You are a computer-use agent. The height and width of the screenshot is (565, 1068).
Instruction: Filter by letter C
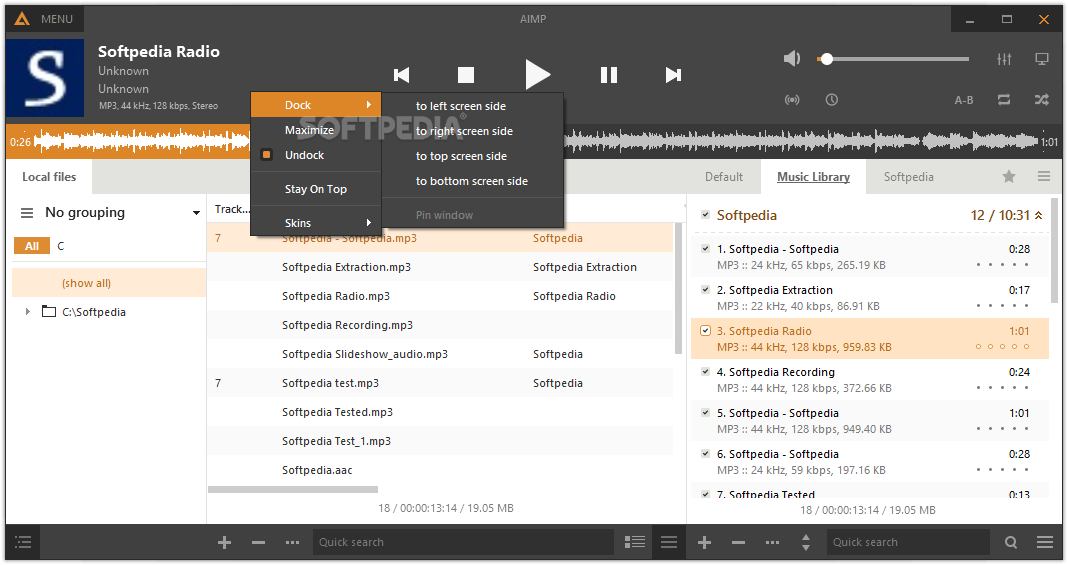tap(61, 246)
